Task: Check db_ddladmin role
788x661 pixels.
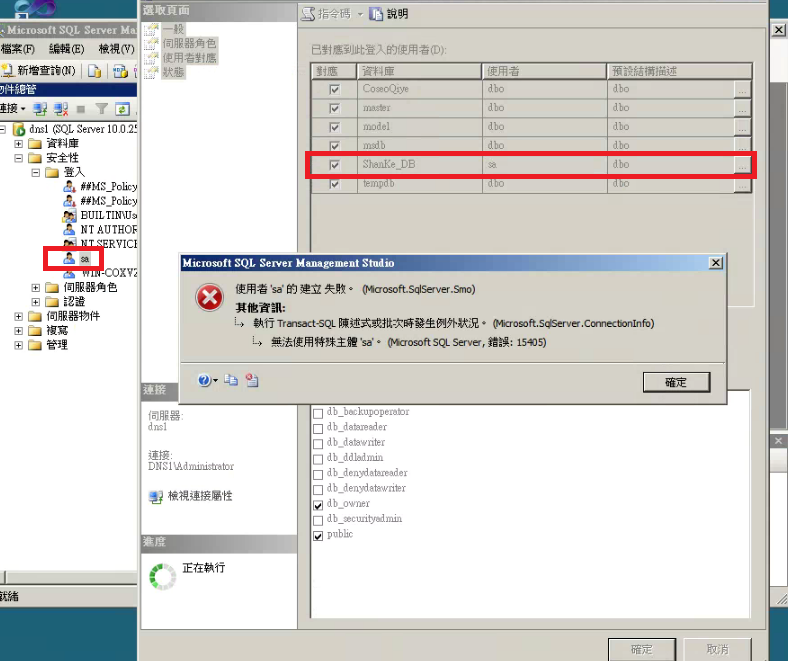Action: 318,459
